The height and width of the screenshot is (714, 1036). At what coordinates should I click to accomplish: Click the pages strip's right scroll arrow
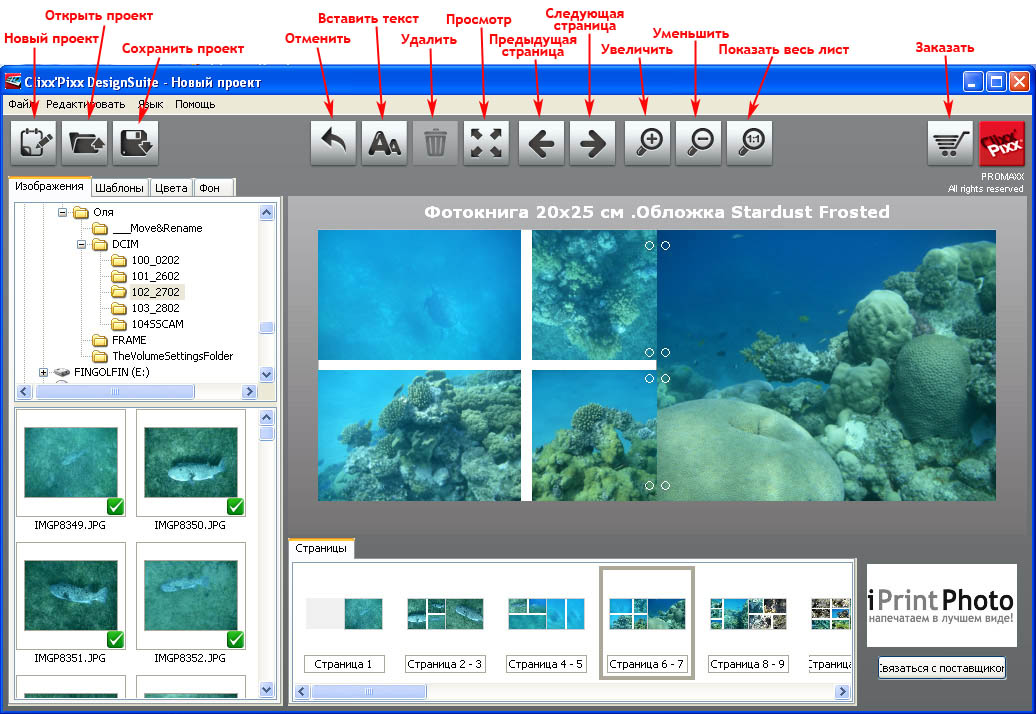(x=842, y=692)
